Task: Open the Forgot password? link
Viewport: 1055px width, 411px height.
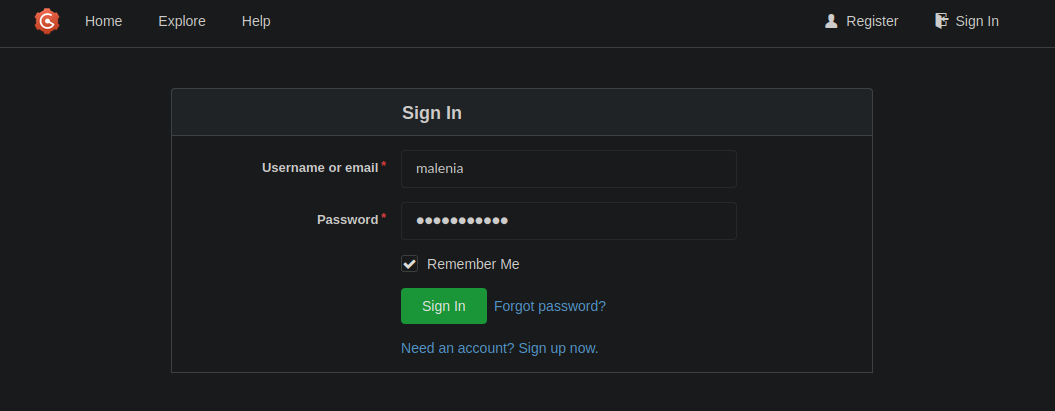Action: pyautogui.click(x=550, y=306)
